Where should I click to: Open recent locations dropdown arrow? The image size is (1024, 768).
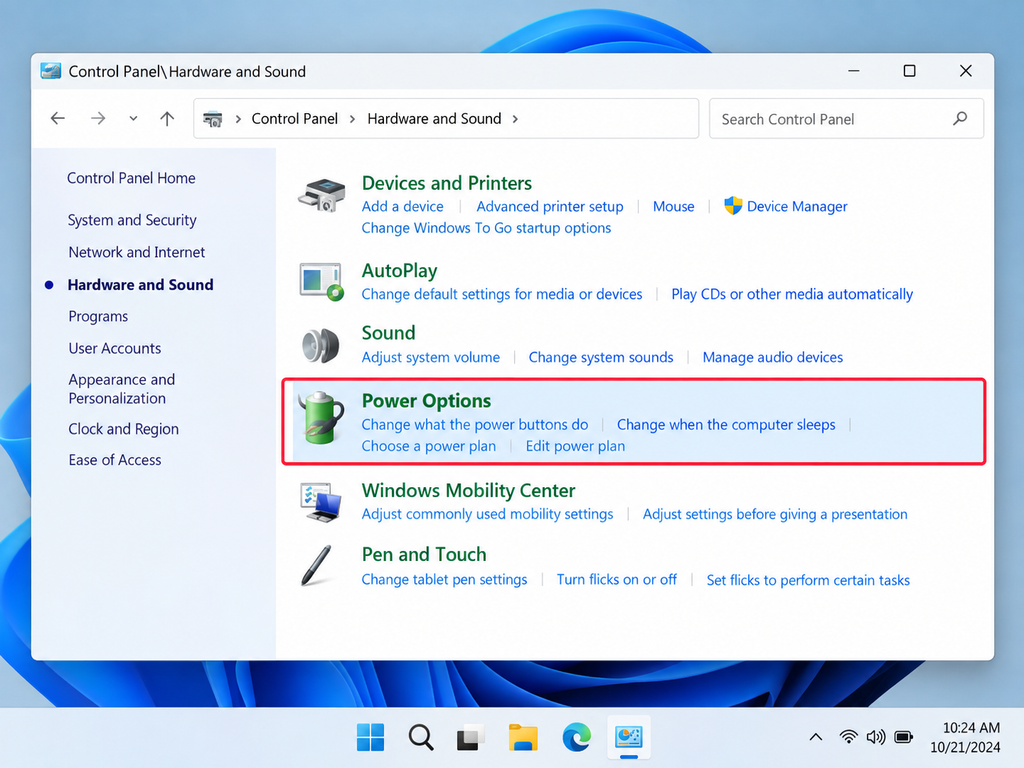point(133,119)
